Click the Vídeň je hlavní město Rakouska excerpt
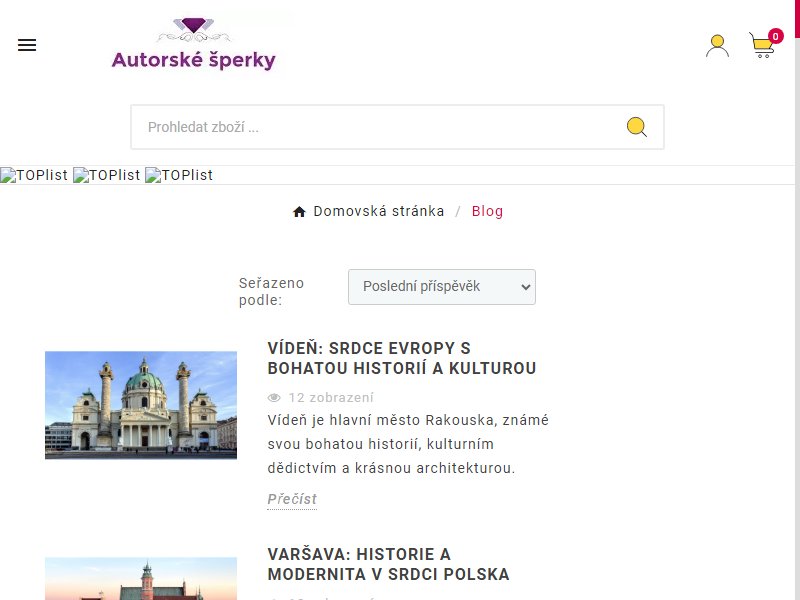 click(x=408, y=444)
